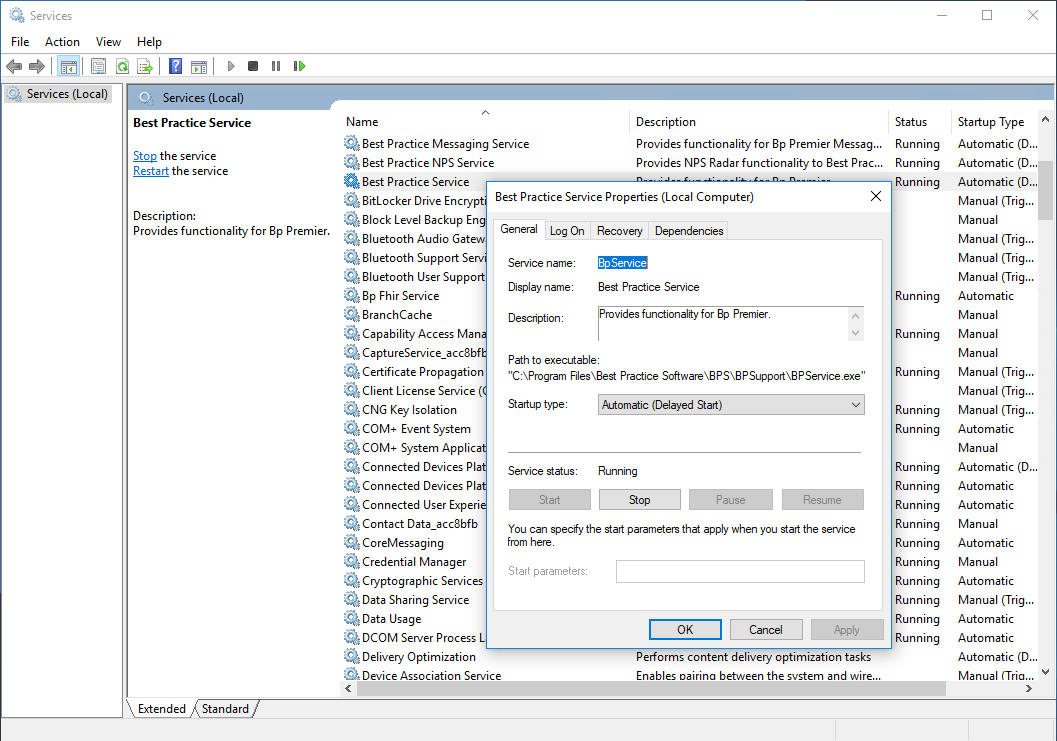The width and height of the screenshot is (1057, 741).
Task: Toggle Show/Hide Console Tree icon
Action: [x=69, y=66]
